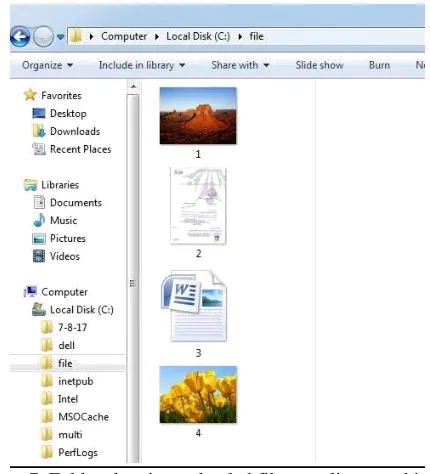Select Favorites in navigation pane
430x474 pixels.
click(x=61, y=96)
